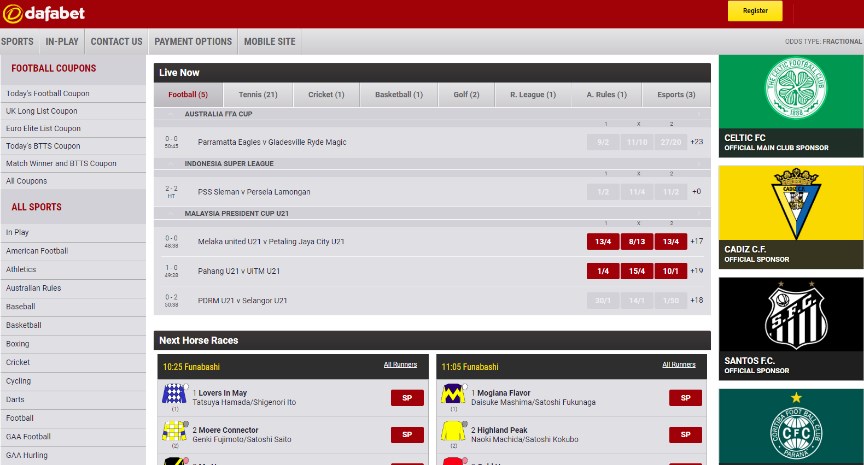Select the Golf (2) live tab
This screenshot has height=465, width=864.
pyautogui.click(x=466, y=94)
